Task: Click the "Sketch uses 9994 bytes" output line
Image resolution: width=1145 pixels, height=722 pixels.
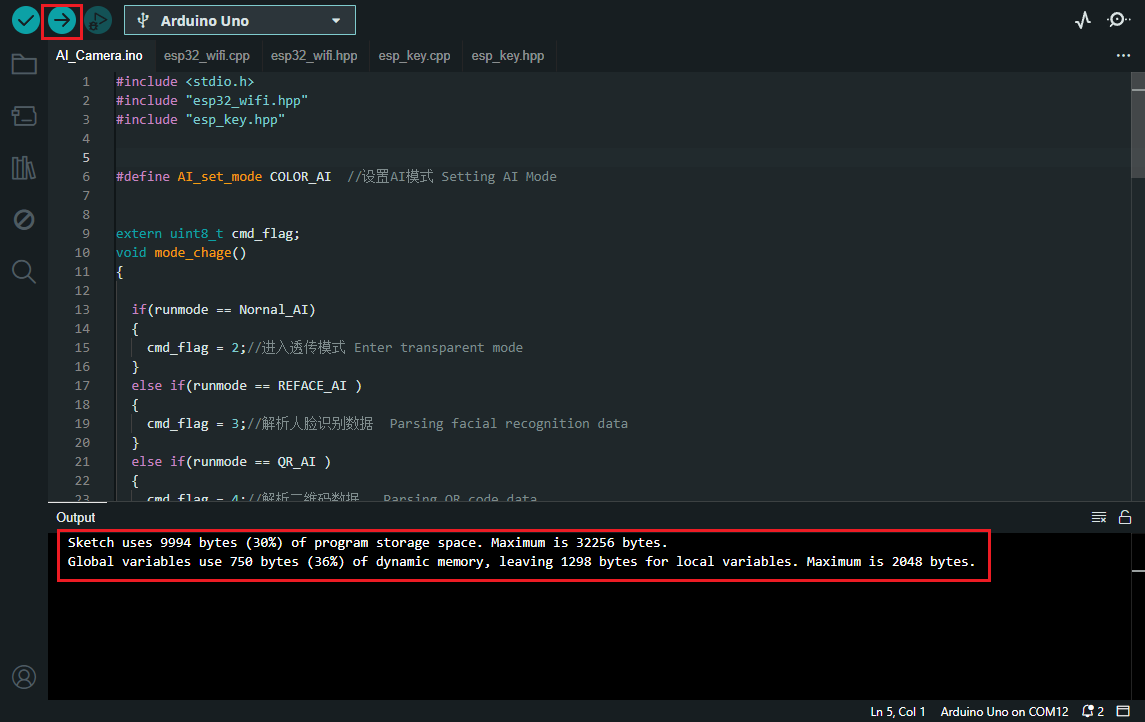Action: [367, 542]
